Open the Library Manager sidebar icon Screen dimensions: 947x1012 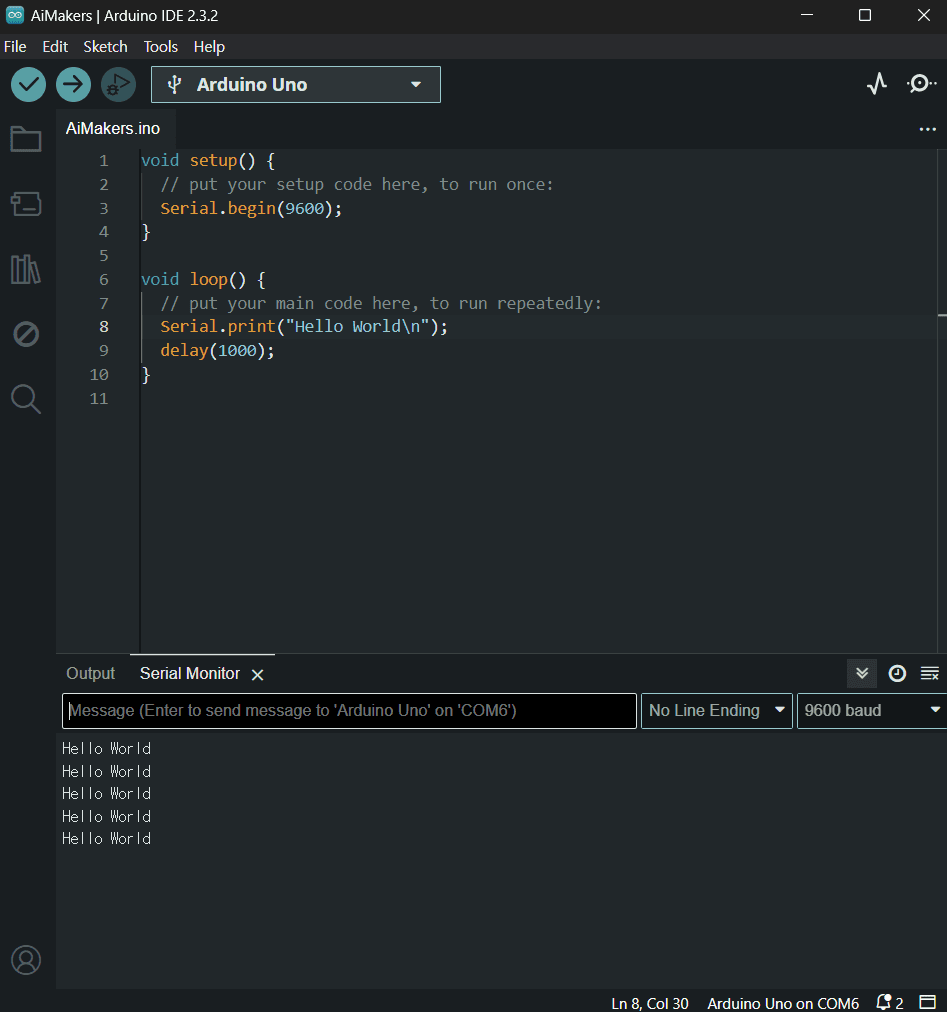tap(26, 269)
